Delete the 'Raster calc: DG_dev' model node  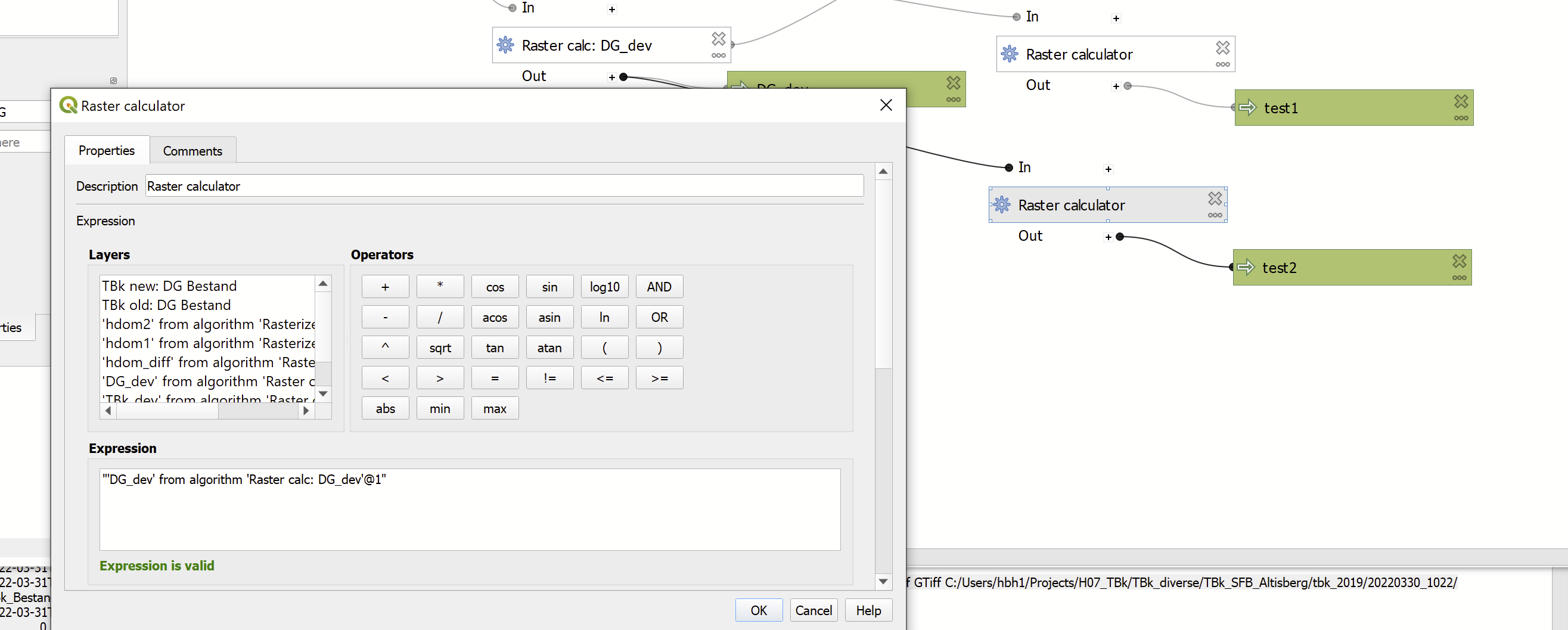pyautogui.click(x=718, y=39)
